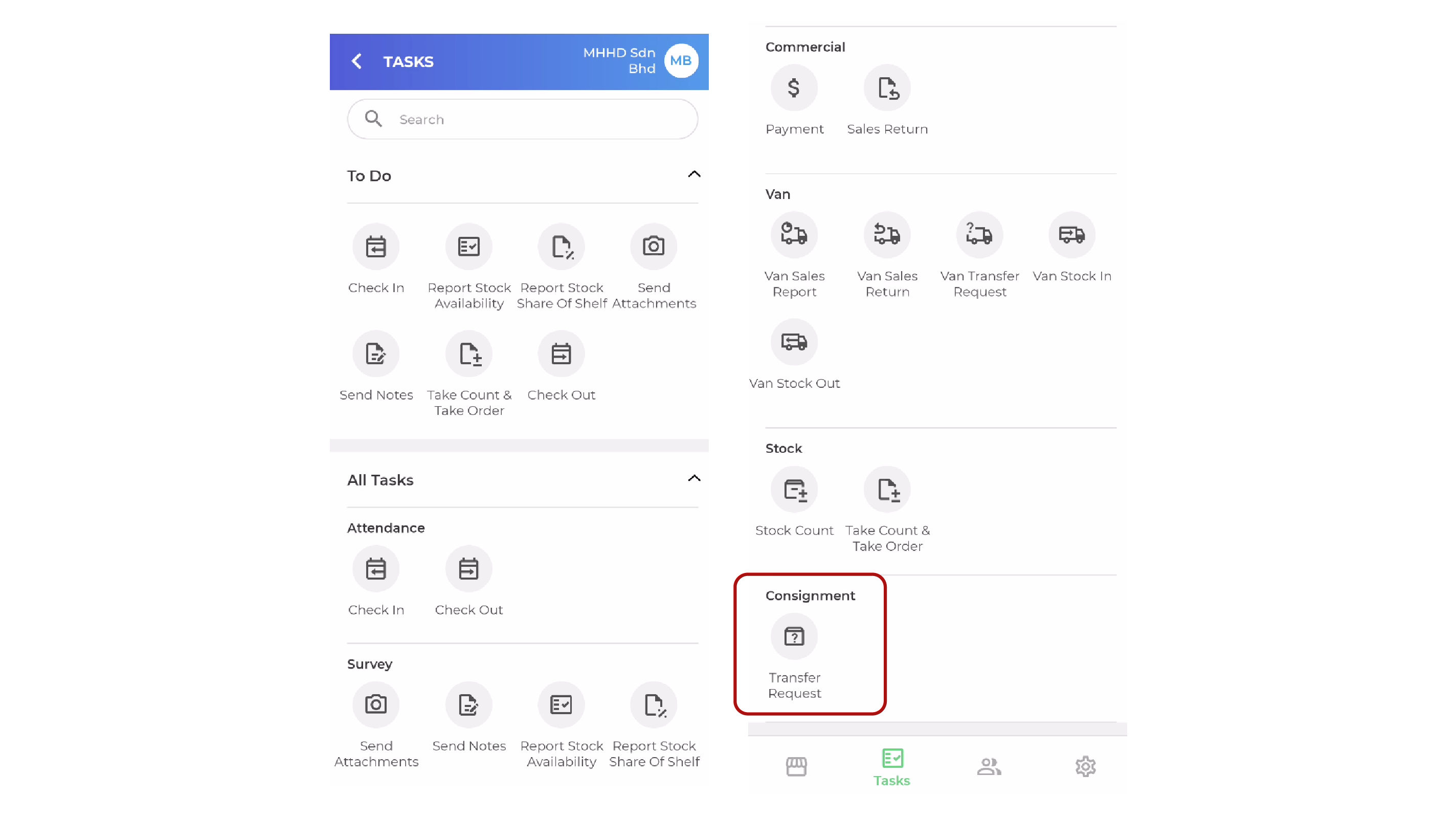Choose the Van Transfer Request icon
The height and width of the screenshot is (819, 1456).
click(979, 235)
